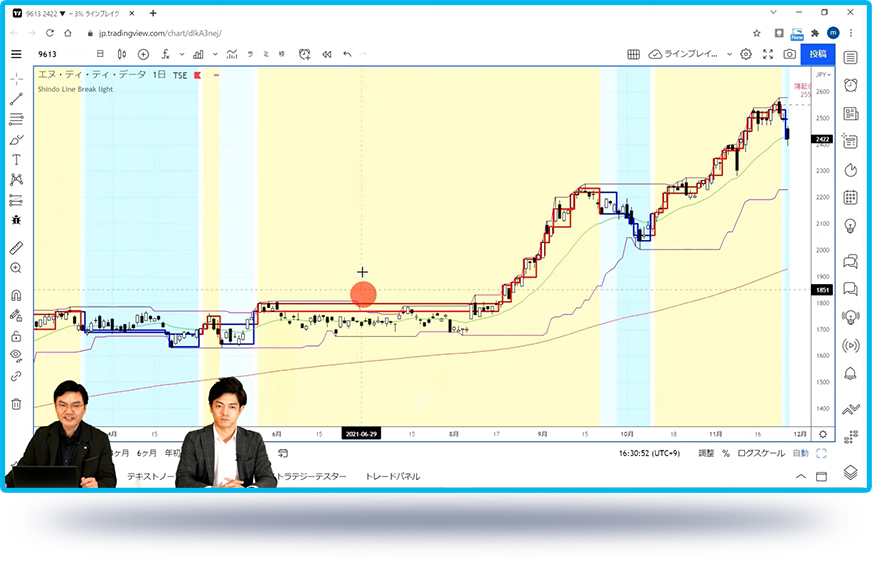Viewport: 872px width, 561px height.
Task: Open the order panel zigzag icon
Action: point(850,410)
